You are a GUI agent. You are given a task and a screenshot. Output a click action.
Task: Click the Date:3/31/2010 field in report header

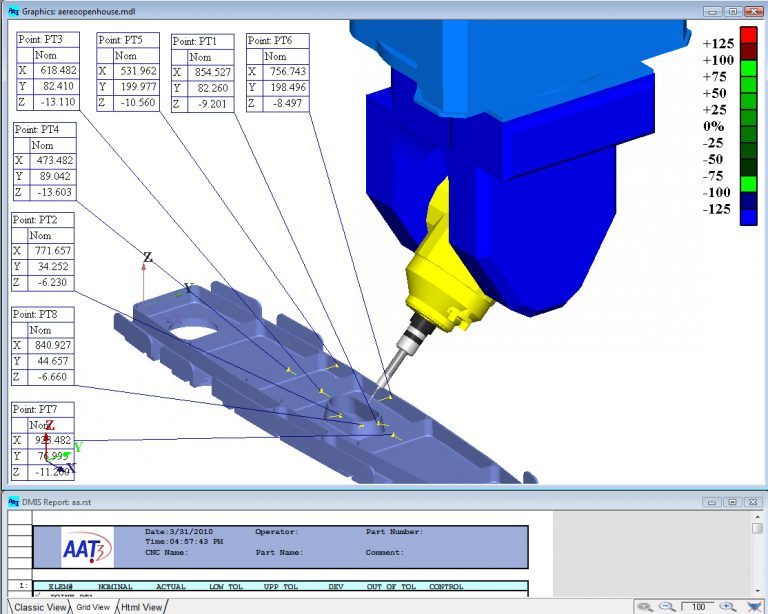click(179, 532)
